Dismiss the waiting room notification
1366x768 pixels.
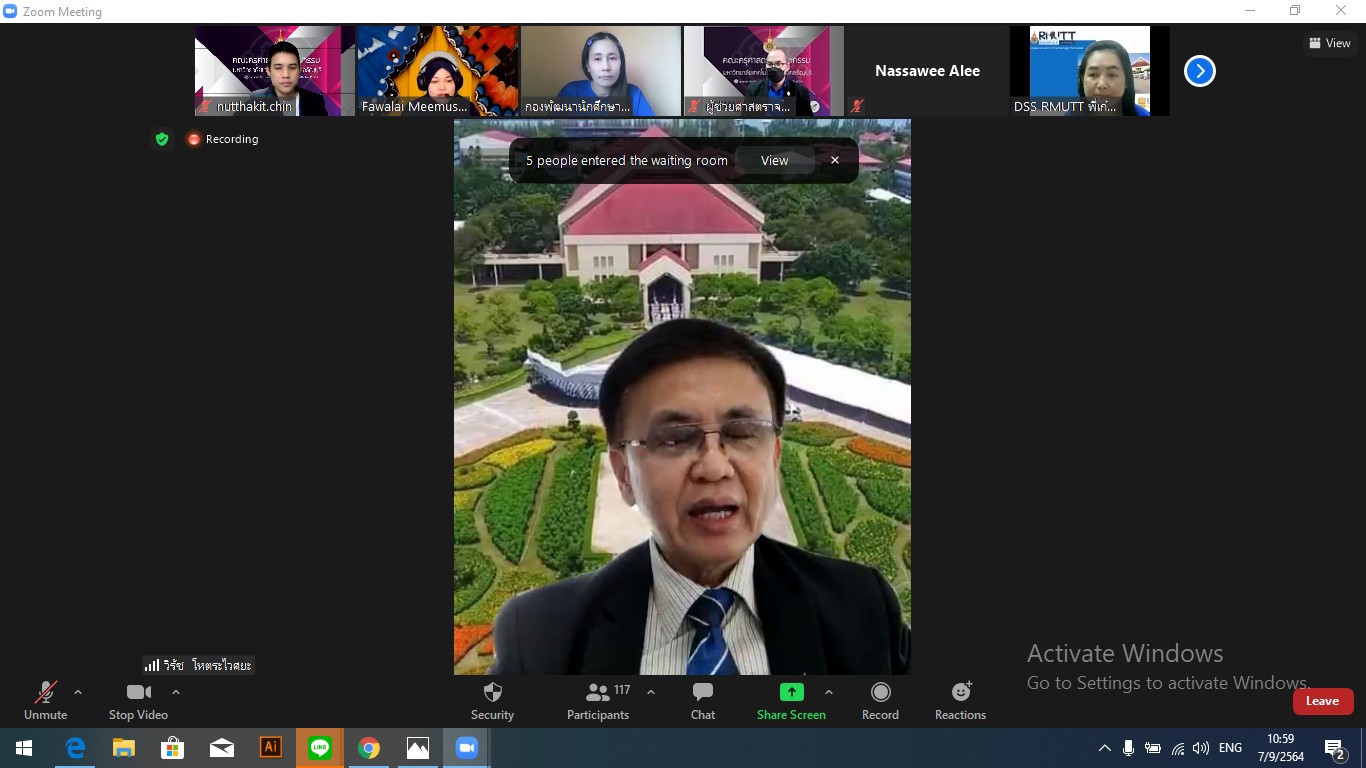tap(835, 160)
